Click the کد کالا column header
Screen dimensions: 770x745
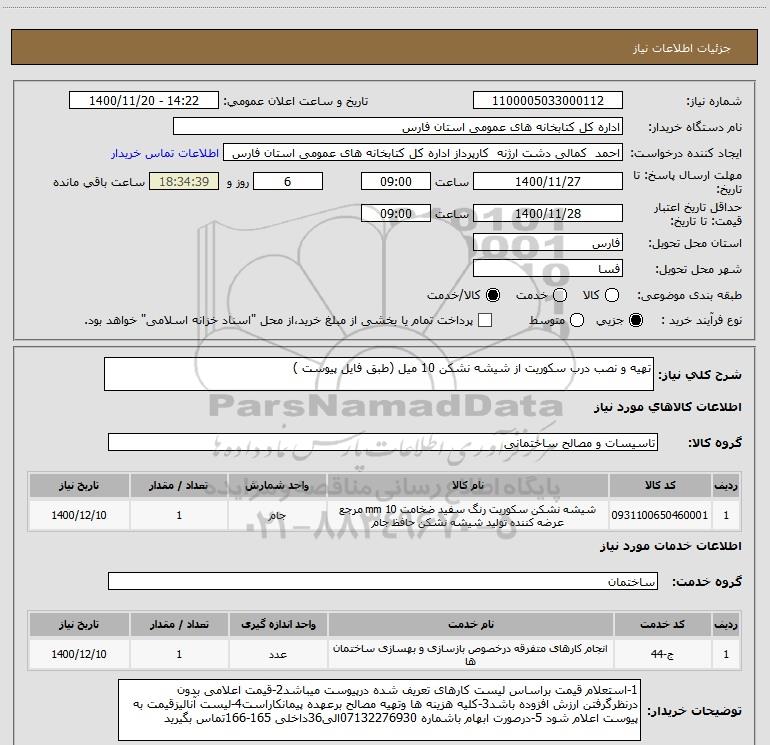pos(660,485)
